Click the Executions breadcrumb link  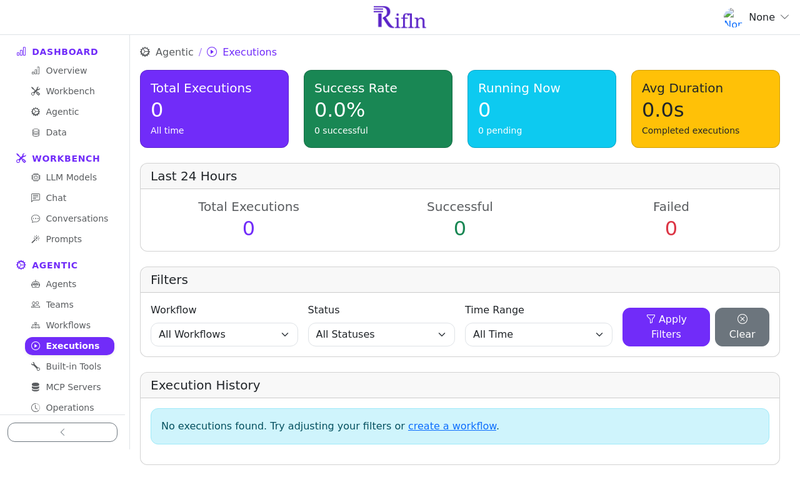(x=249, y=52)
